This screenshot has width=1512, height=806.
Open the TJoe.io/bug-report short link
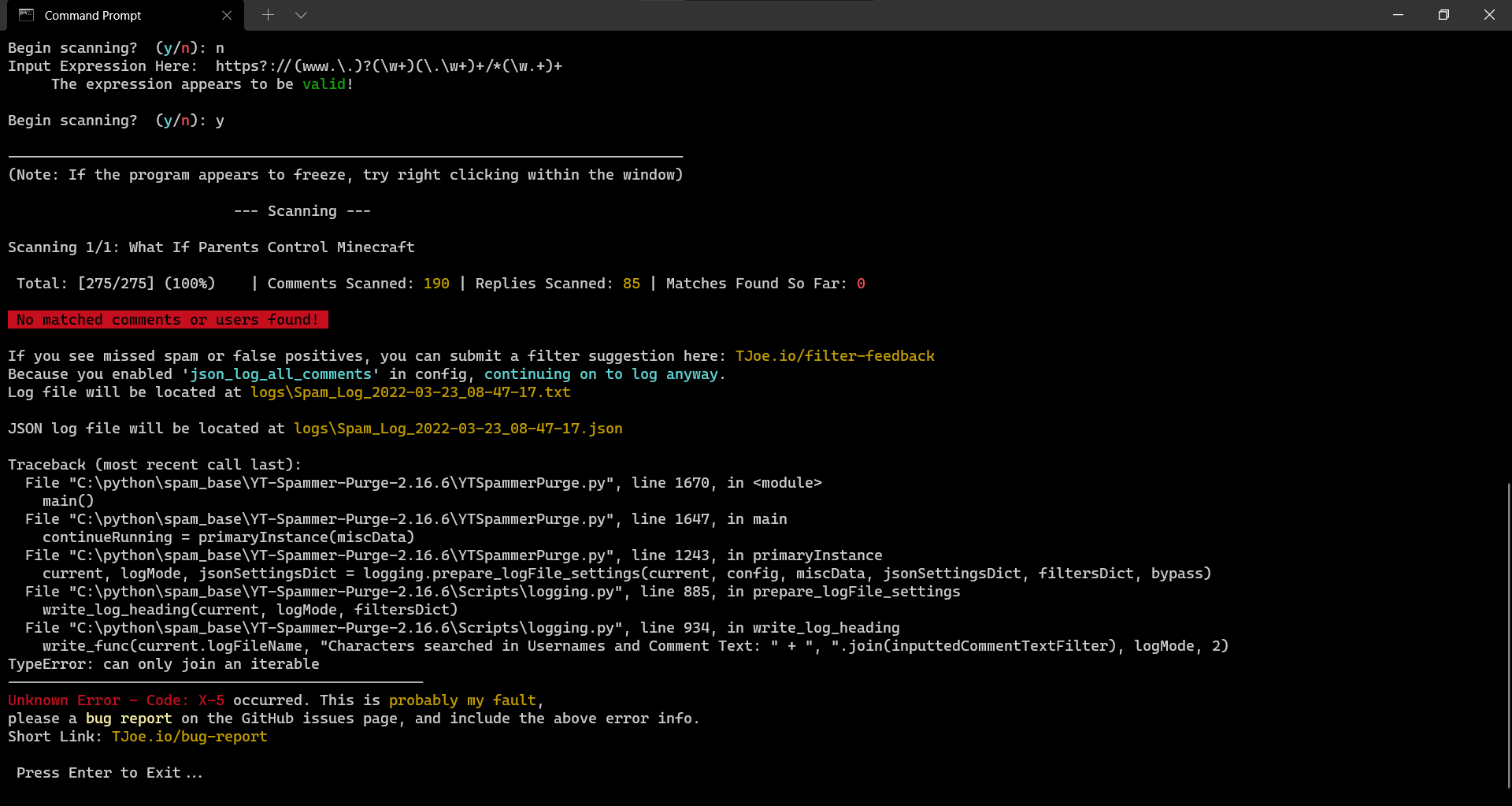point(189,736)
